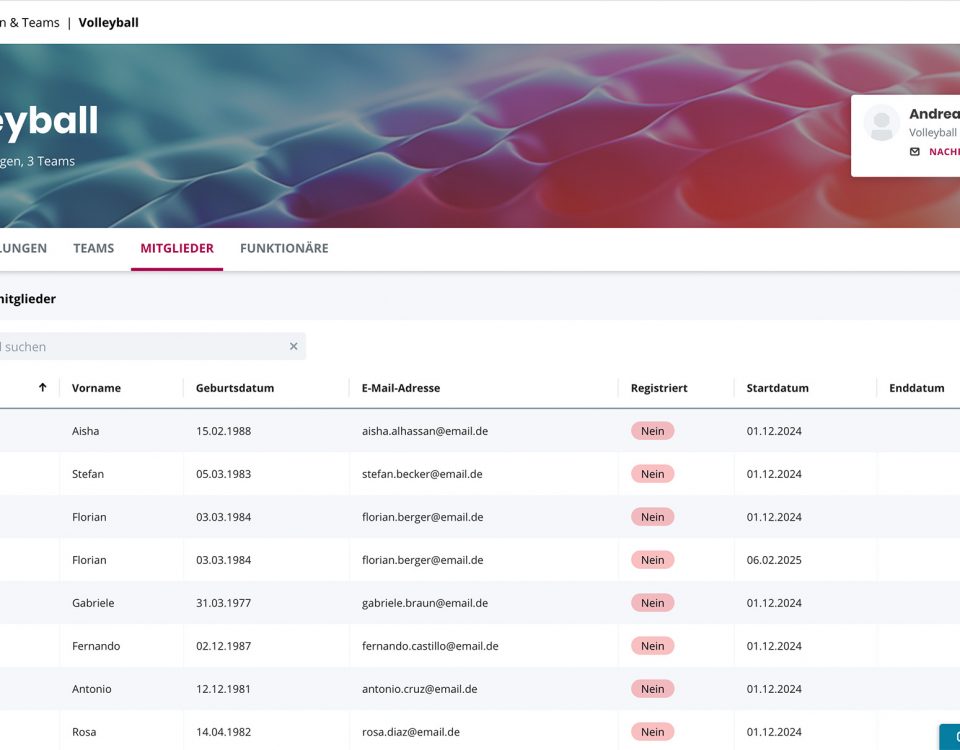This screenshot has width=960, height=750.
Task: Sort the table by Vorname column
Action: coord(96,388)
